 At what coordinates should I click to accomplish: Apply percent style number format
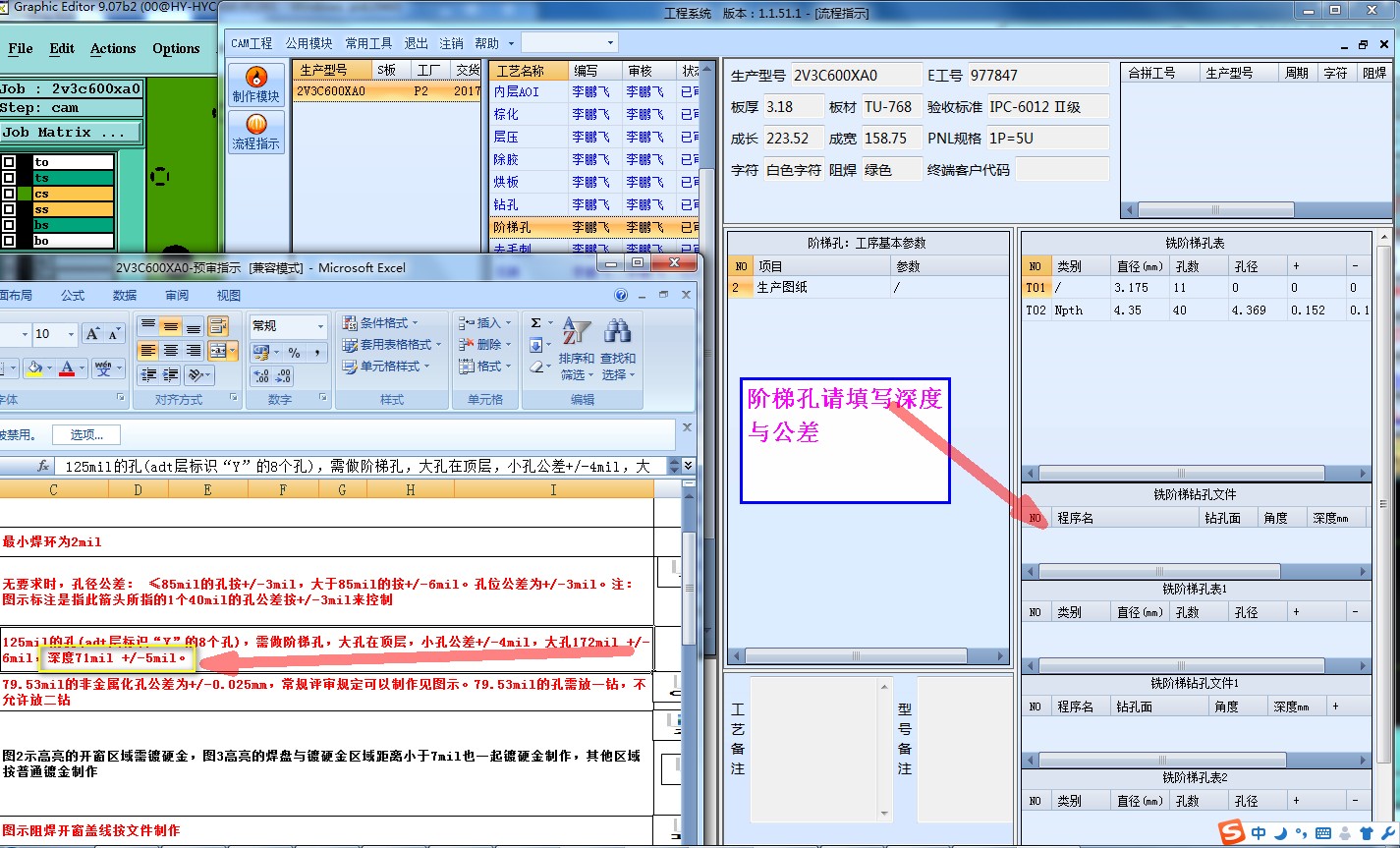click(294, 352)
